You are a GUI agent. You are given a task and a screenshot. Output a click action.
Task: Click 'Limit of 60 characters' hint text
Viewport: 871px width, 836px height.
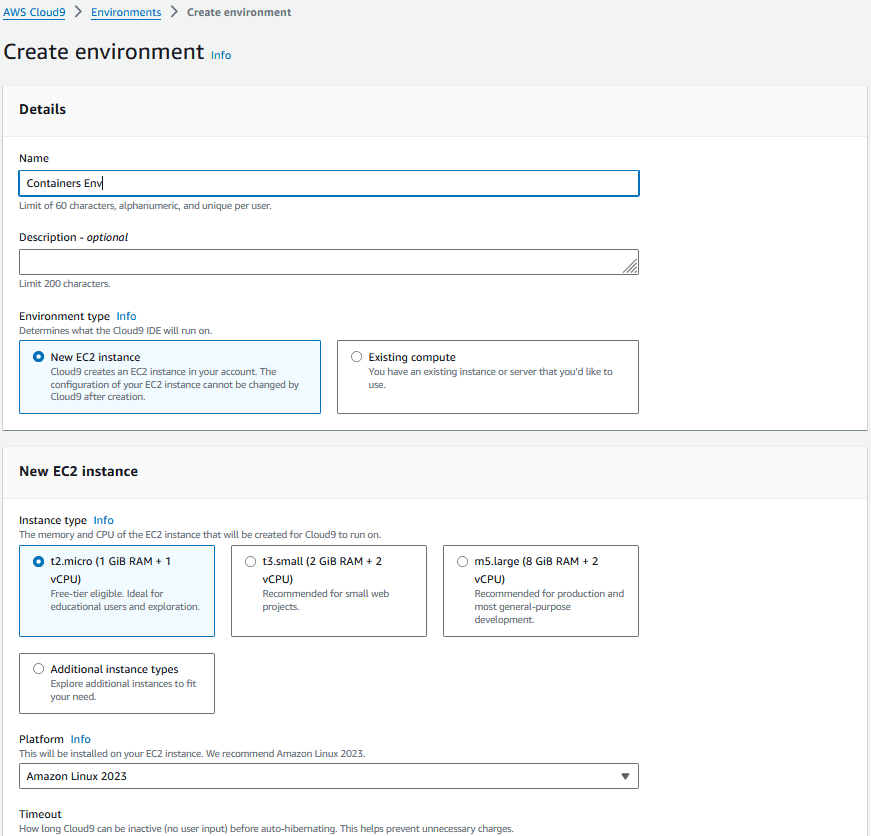pyautogui.click(x=146, y=206)
